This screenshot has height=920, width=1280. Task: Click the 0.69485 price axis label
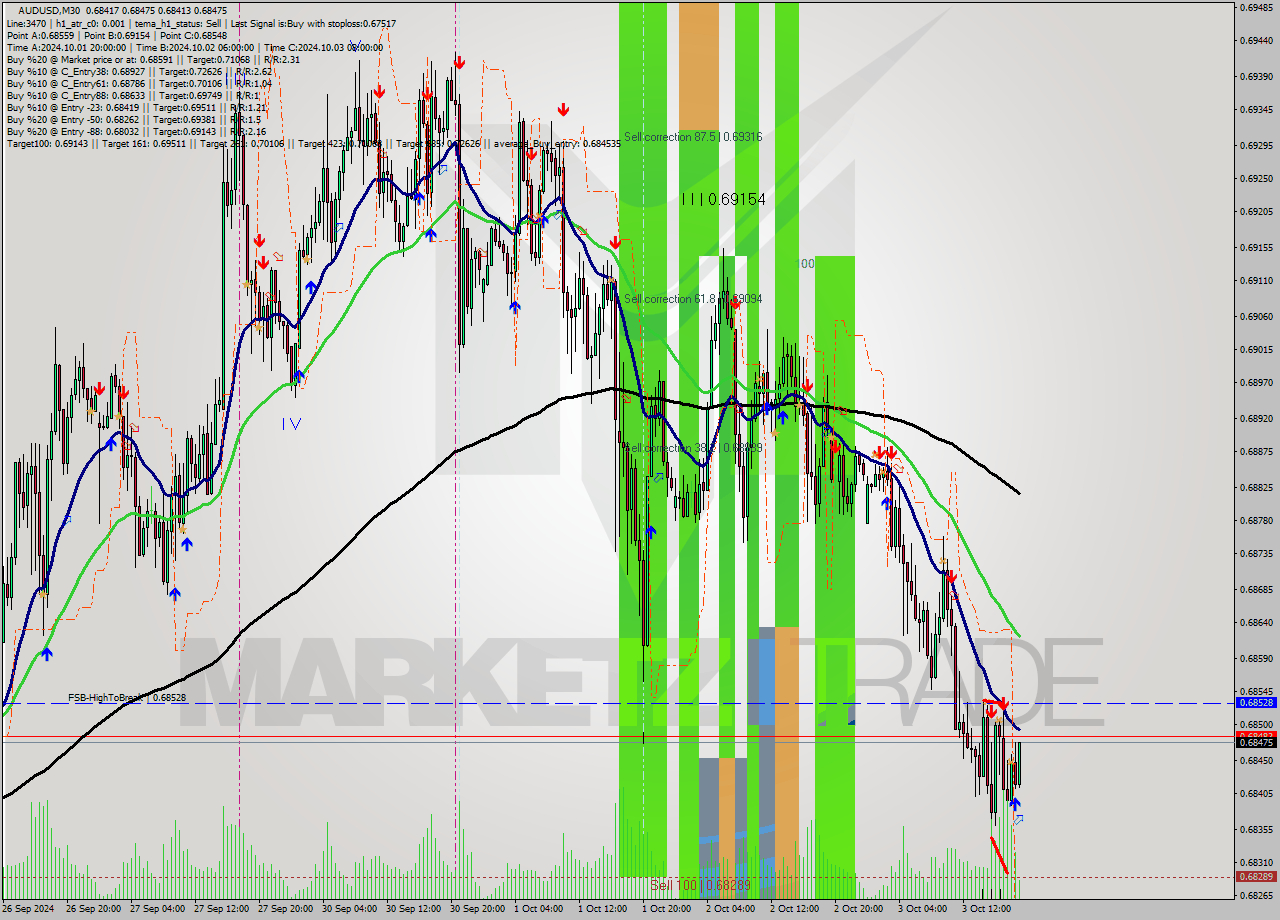coord(1257,7)
